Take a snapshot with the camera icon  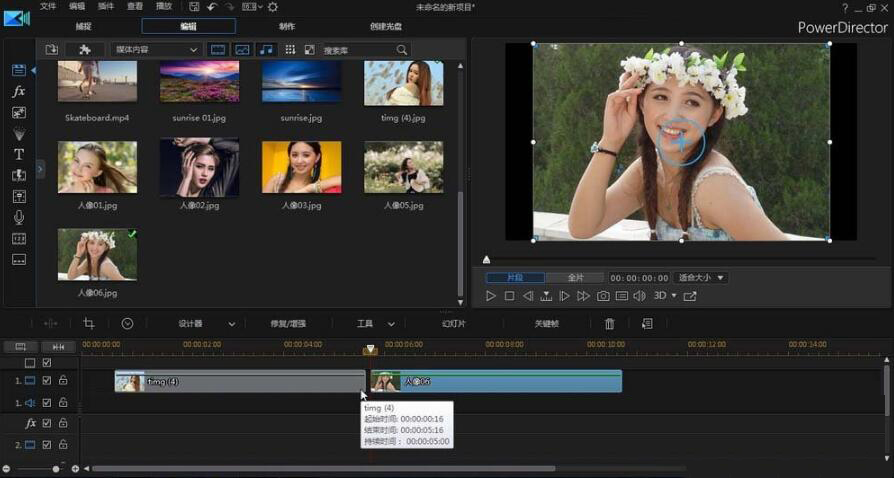603,296
